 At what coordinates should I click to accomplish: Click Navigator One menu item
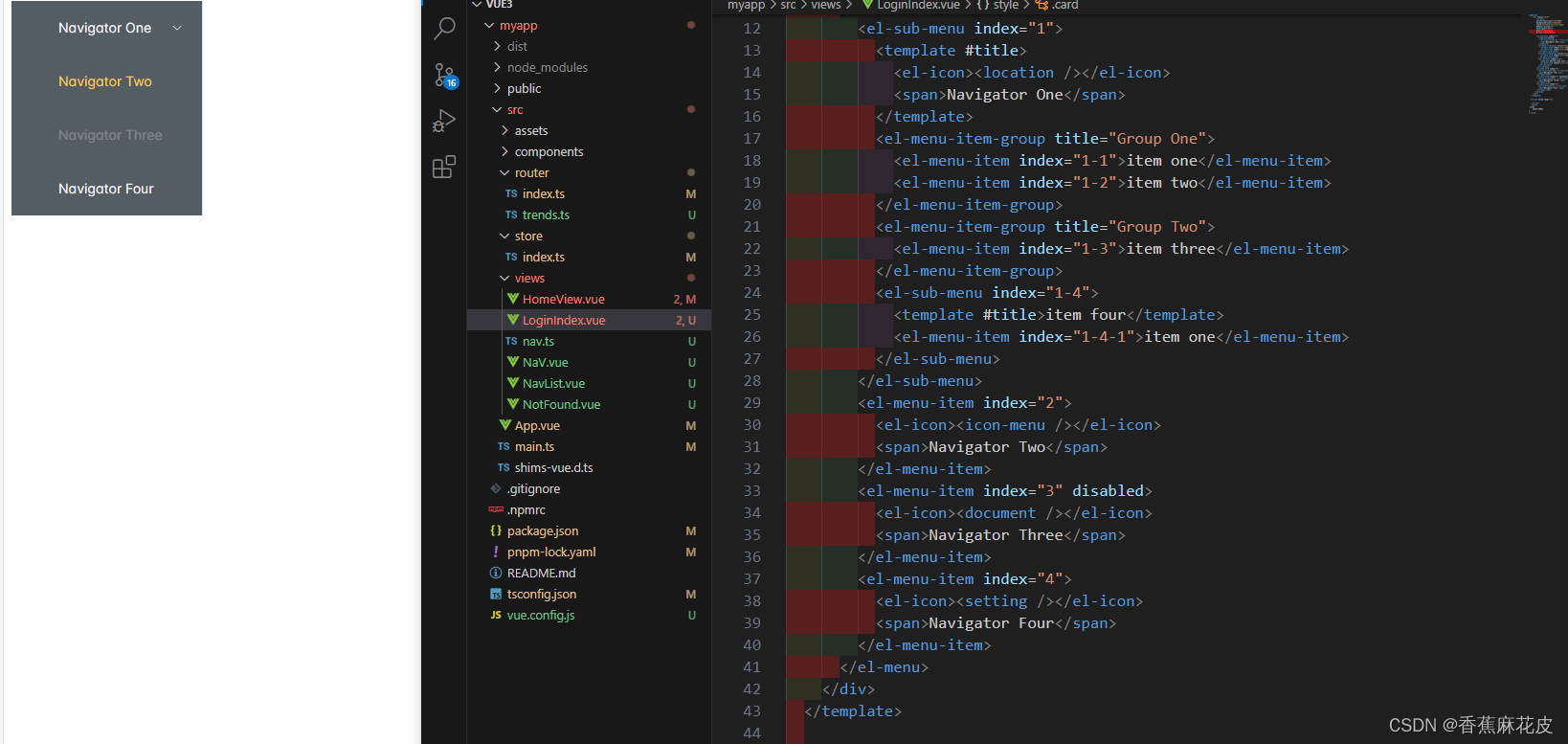[x=106, y=28]
